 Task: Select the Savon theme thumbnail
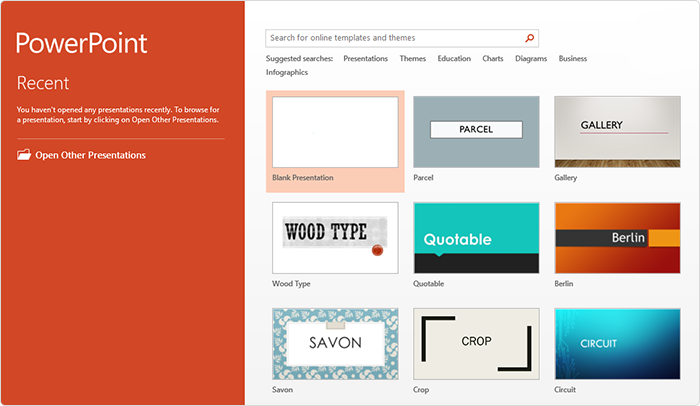(335, 344)
